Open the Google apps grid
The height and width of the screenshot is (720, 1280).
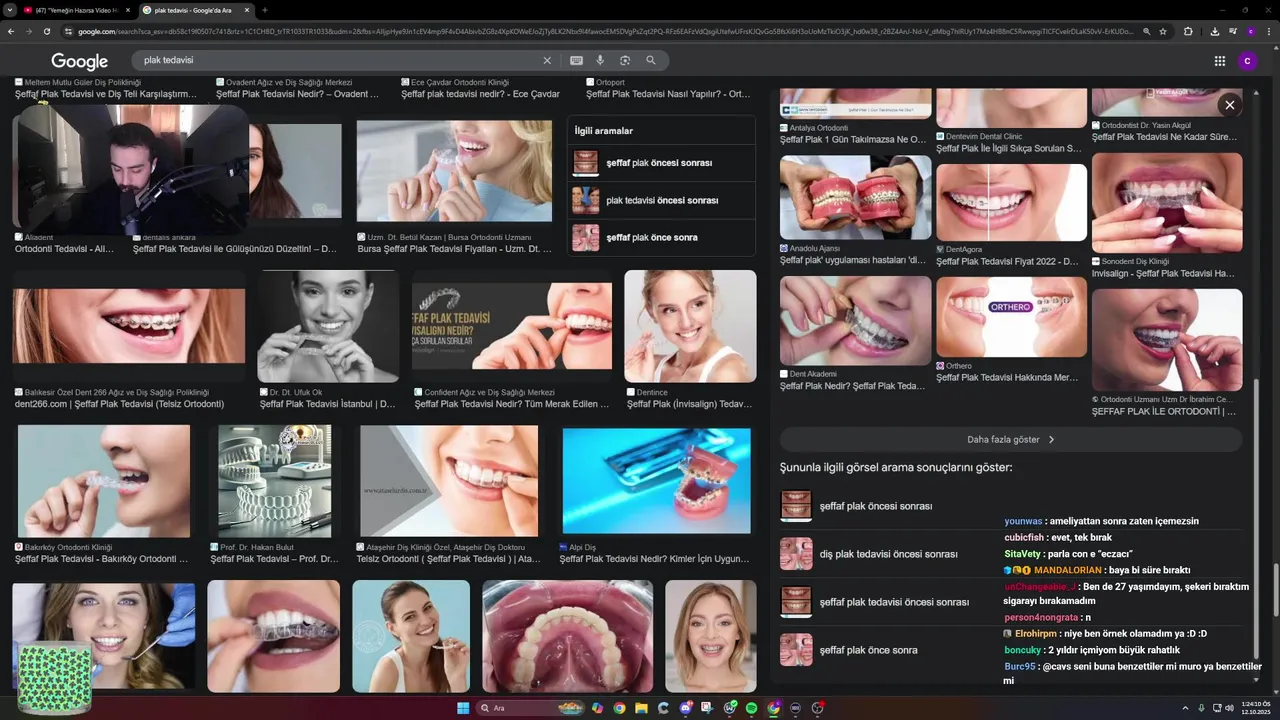(x=1220, y=61)
